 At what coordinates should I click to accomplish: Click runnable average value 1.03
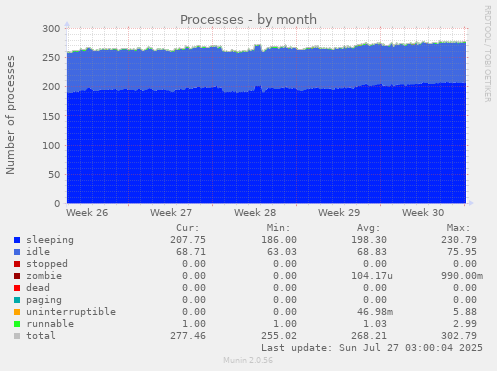375,324
